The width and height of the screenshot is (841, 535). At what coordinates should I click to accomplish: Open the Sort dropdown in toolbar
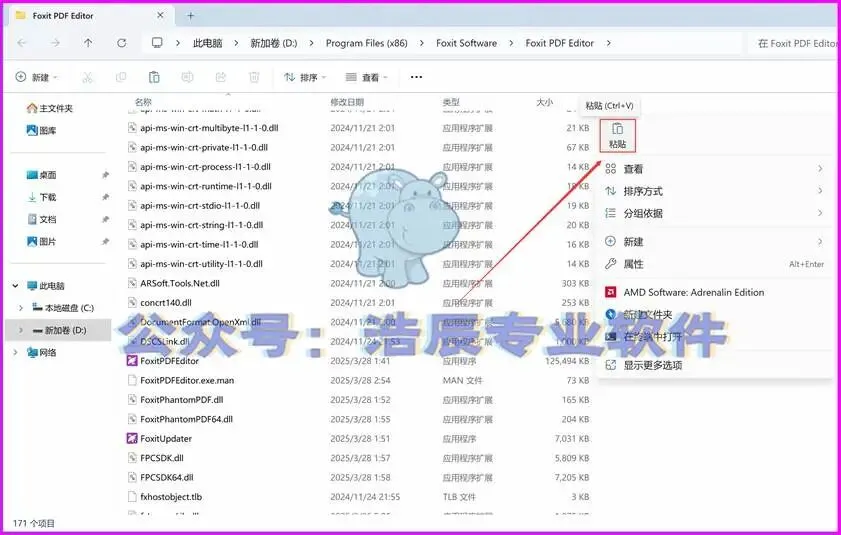(x=305, y=77)
